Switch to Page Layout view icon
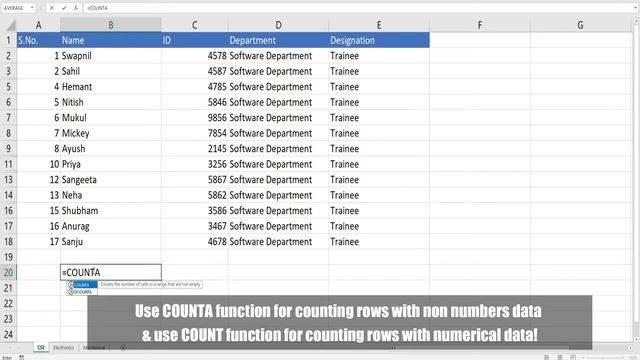The height and width of the screenshot is (360, 640). pyautogui.click(x=560, y=357)
